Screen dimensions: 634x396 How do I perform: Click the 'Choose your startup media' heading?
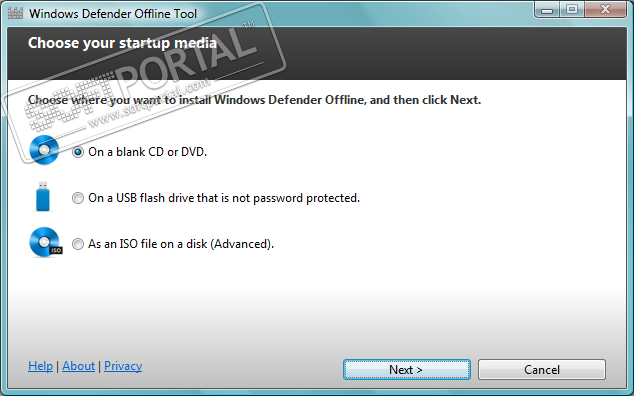click(x=123, y=43)
